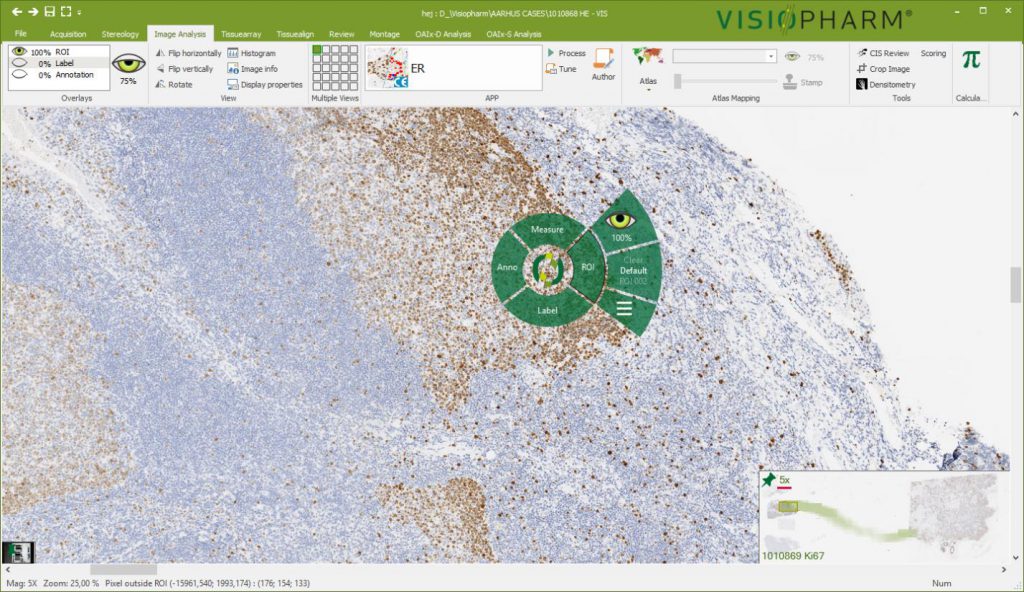
Task: Open the Stereology ribbon tab
Action: (120, 32)
